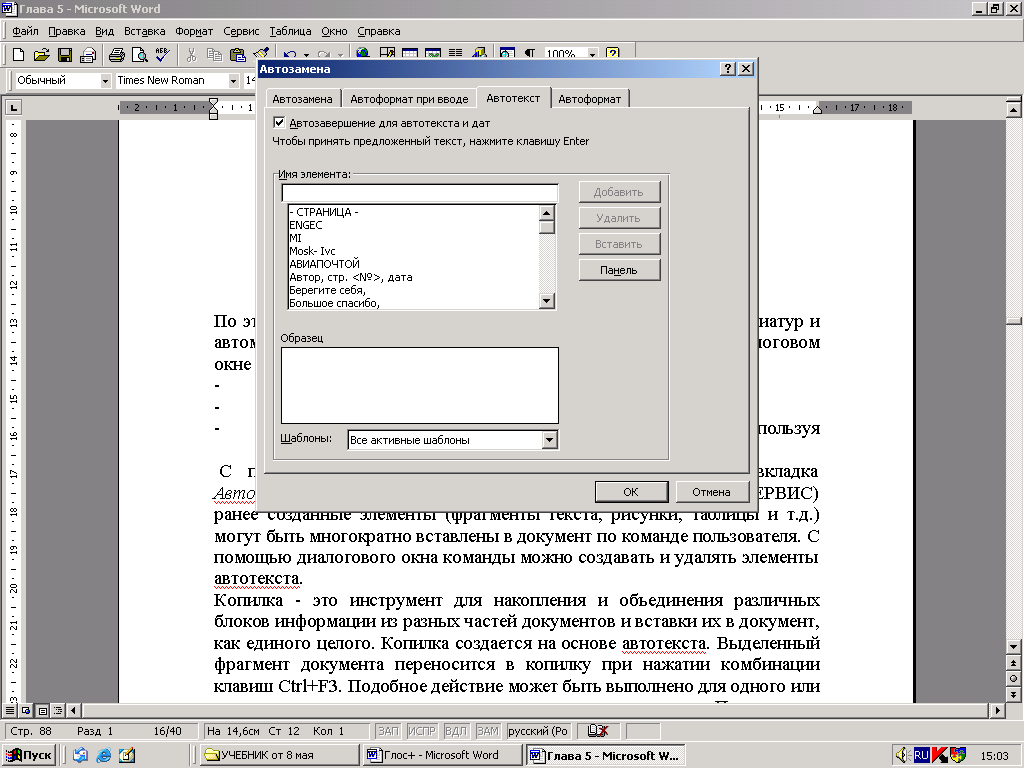Switch to Web Layout view button
Screen dimensions: 1024x768
(26, 710)
